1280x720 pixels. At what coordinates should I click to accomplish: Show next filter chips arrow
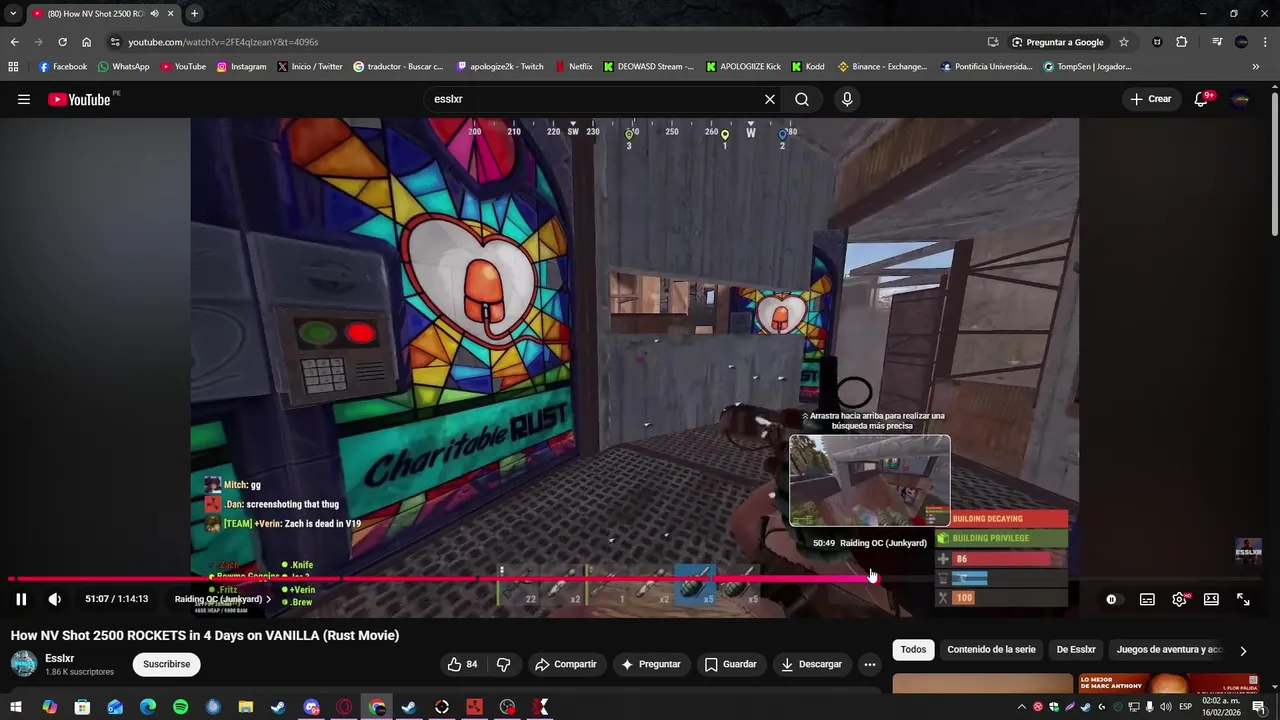[x=1243, y=650]
